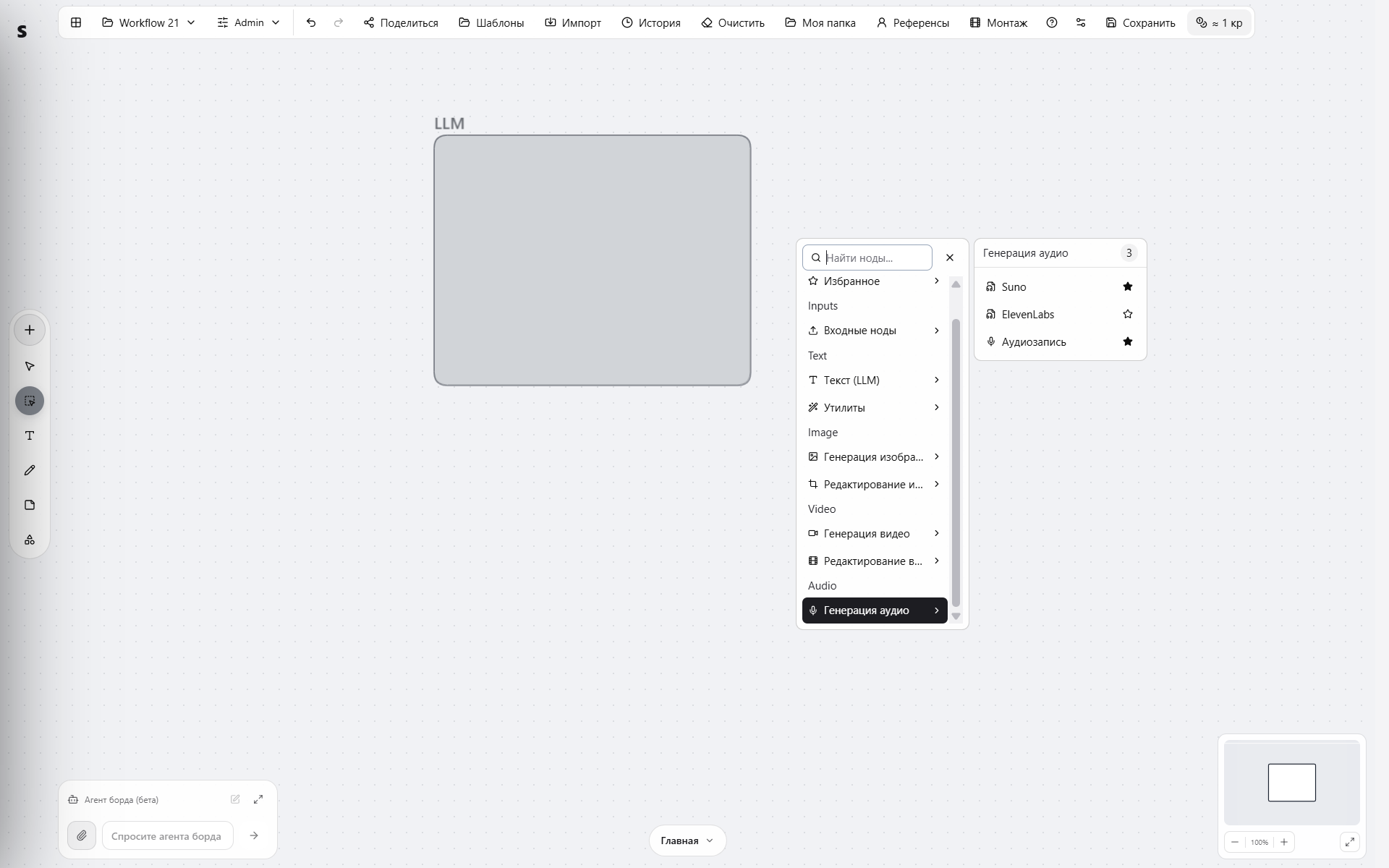The height and width of the screenshot is (868, 1389).
Task: Click the paperclip attach icon in agent panel
Action: (x=82, y=835)
